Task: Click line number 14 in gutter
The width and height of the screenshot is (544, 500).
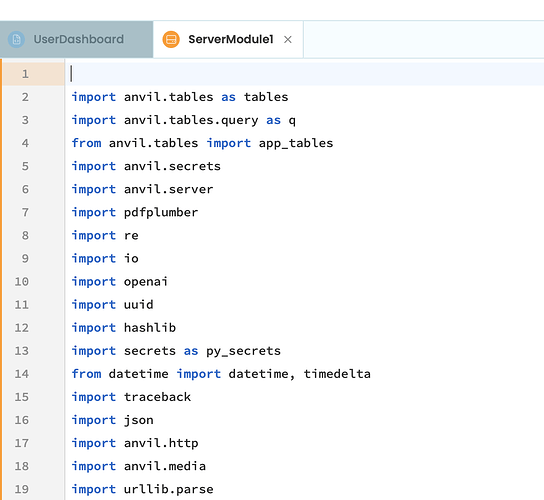Action: (x=22, y=374)
